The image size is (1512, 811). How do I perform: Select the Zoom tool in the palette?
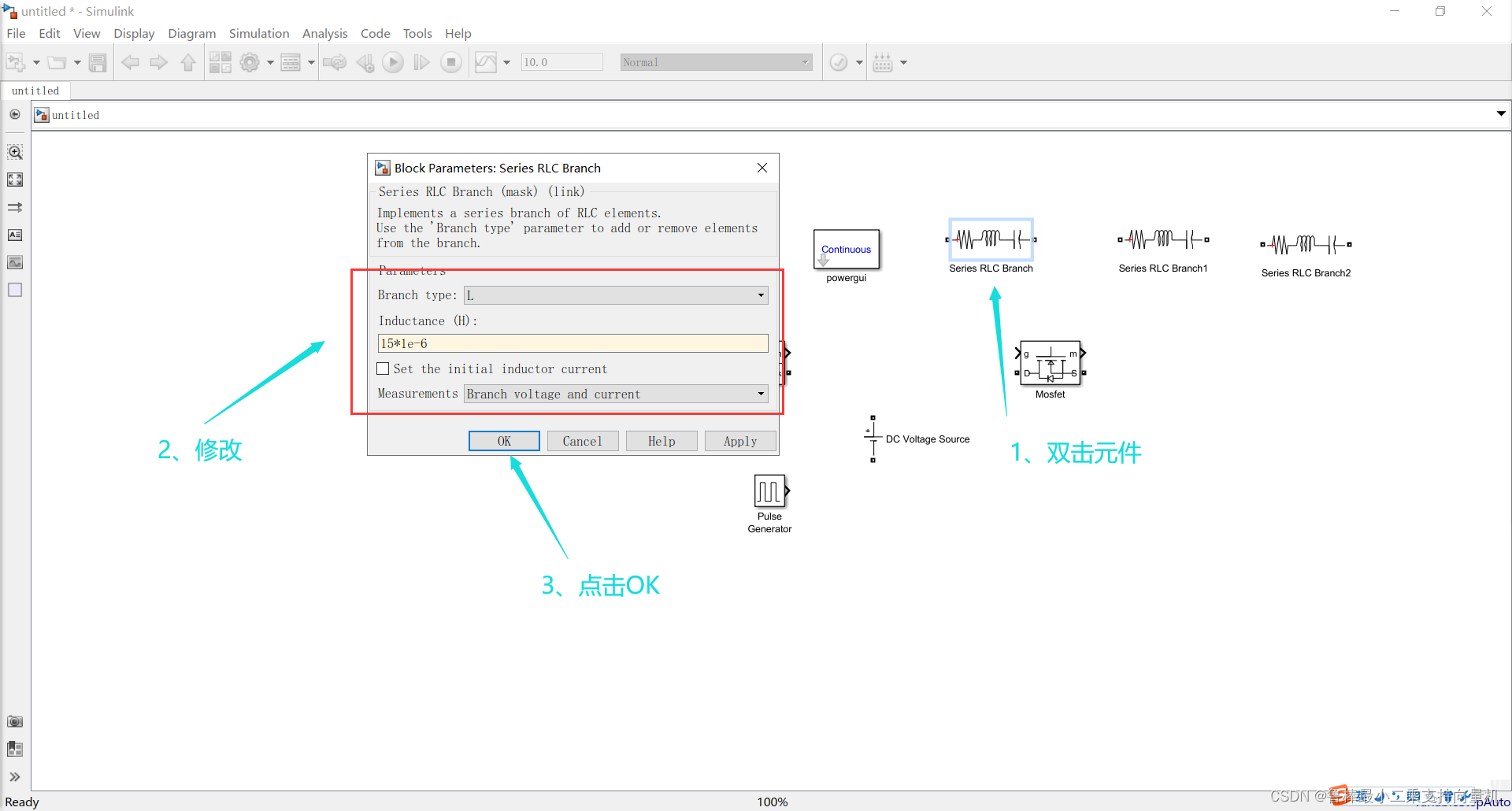15,152
